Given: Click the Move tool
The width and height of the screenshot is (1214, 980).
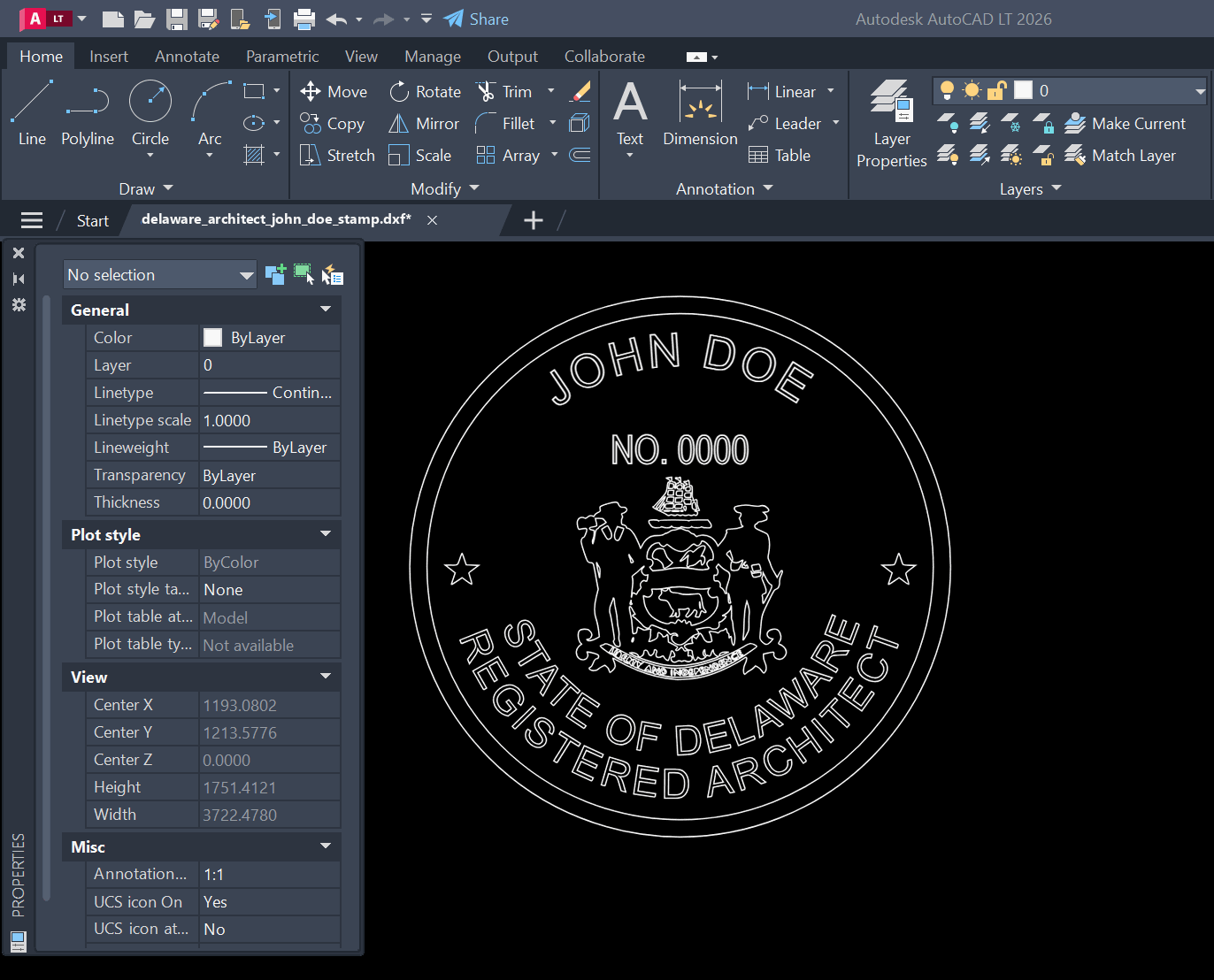Looking at the screenshot, I should pyautogui.click(x=334, y=92).
